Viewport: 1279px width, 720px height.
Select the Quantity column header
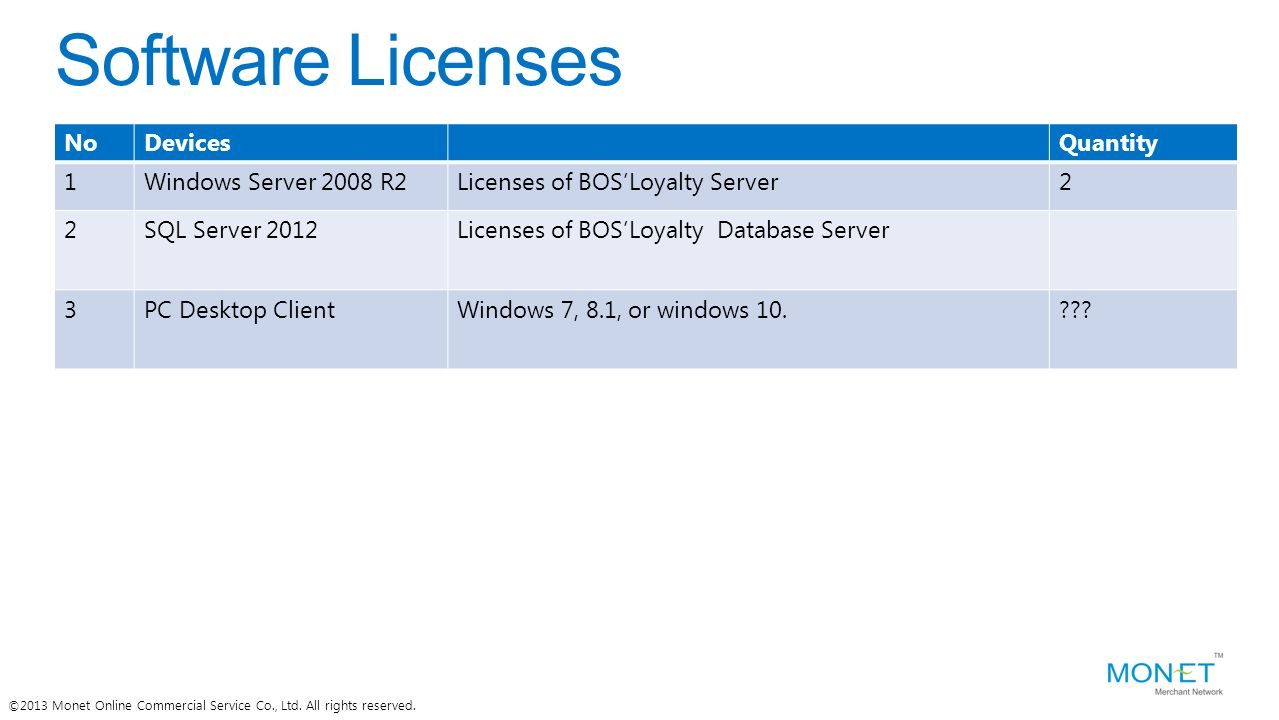1143,143
